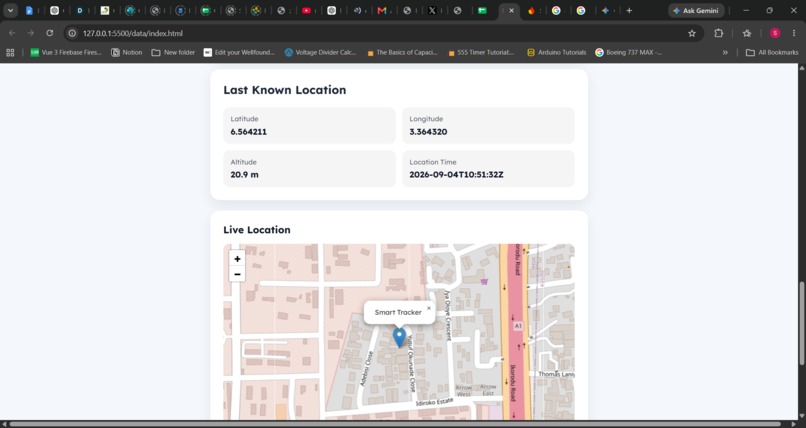The width and height of the screenshot is (806, 428).
Task: Click the purple shop icon on map
Action: pos(484,282)
